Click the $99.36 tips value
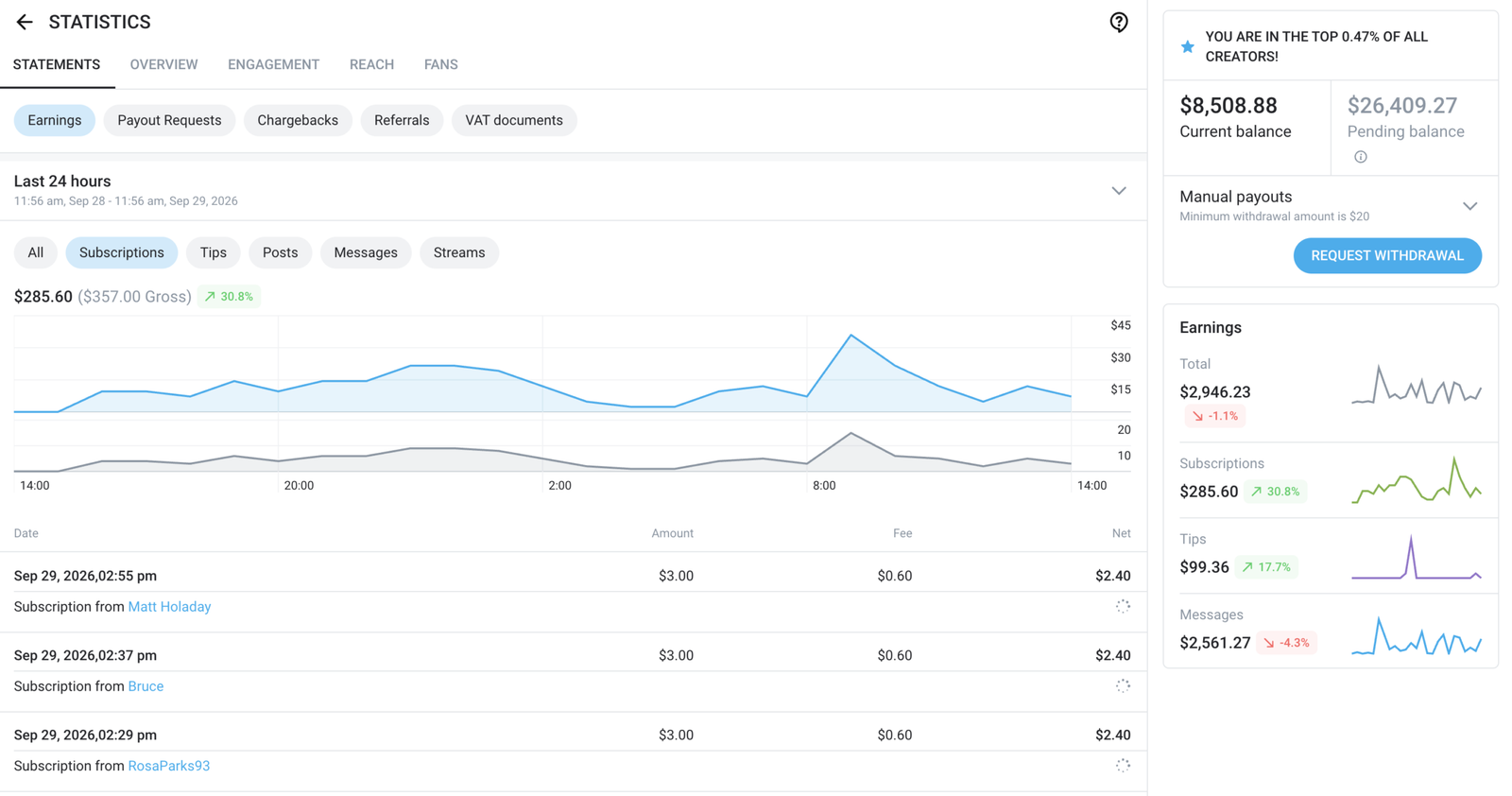 (x=1204, y=567)
